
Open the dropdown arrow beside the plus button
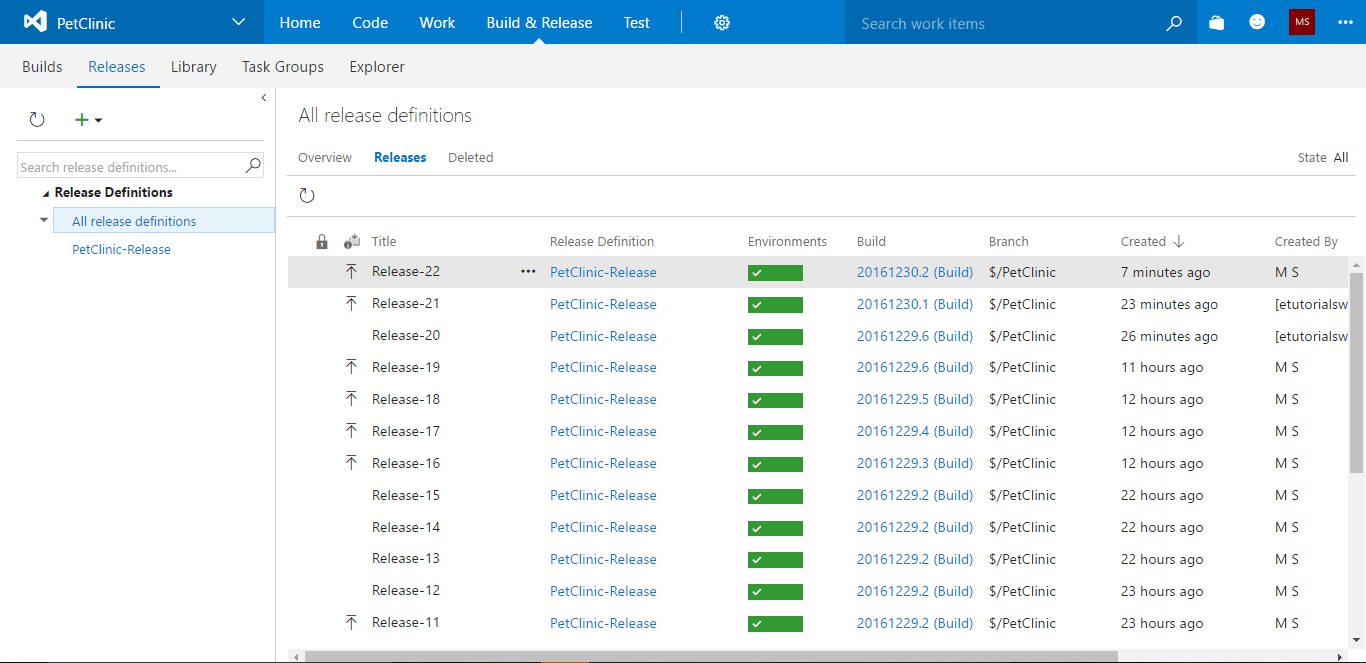click(98, 121)
